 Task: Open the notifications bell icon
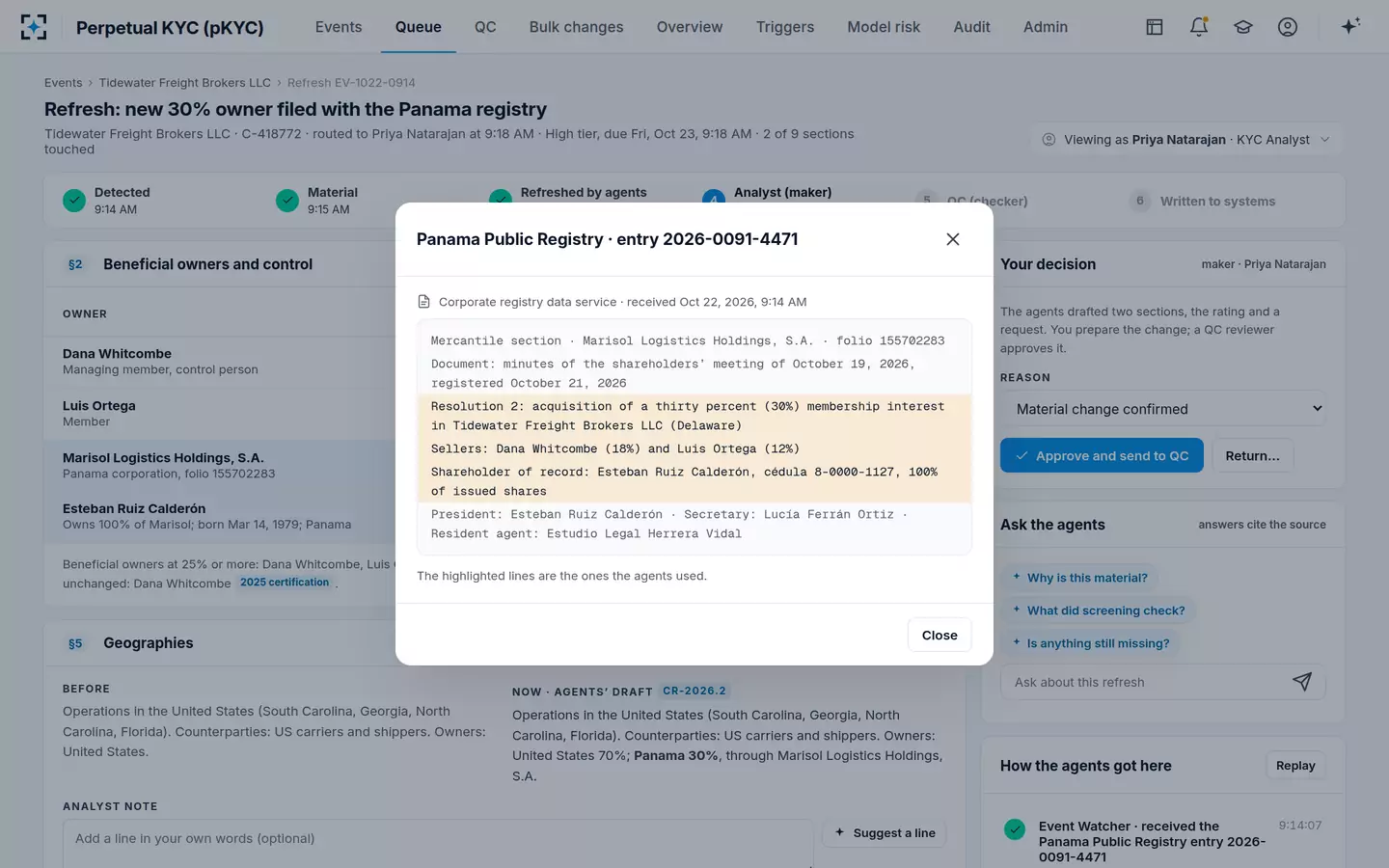[1199, 27]
